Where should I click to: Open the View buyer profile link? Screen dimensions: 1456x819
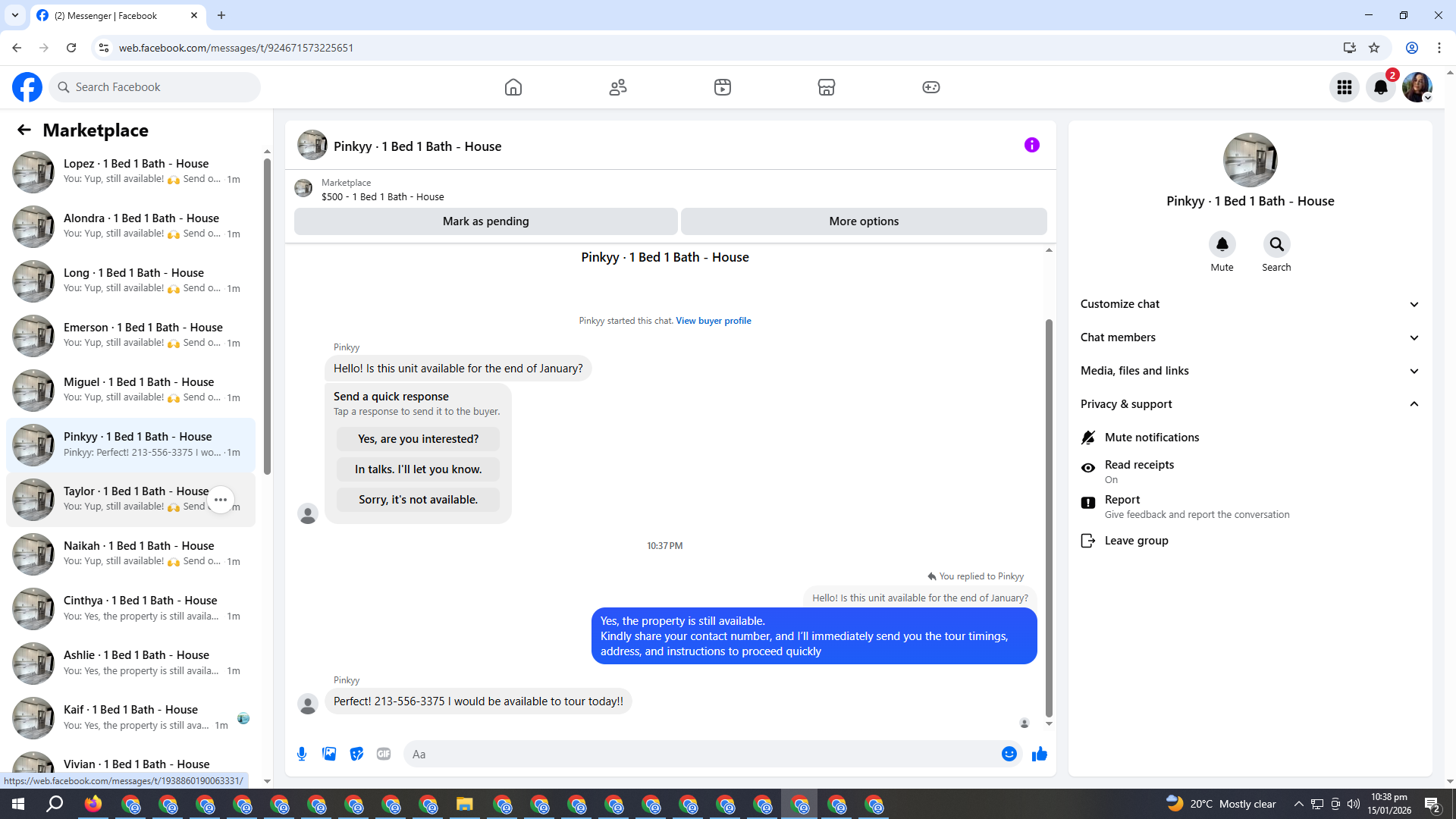pyautogui.click(x=714, y=321)
